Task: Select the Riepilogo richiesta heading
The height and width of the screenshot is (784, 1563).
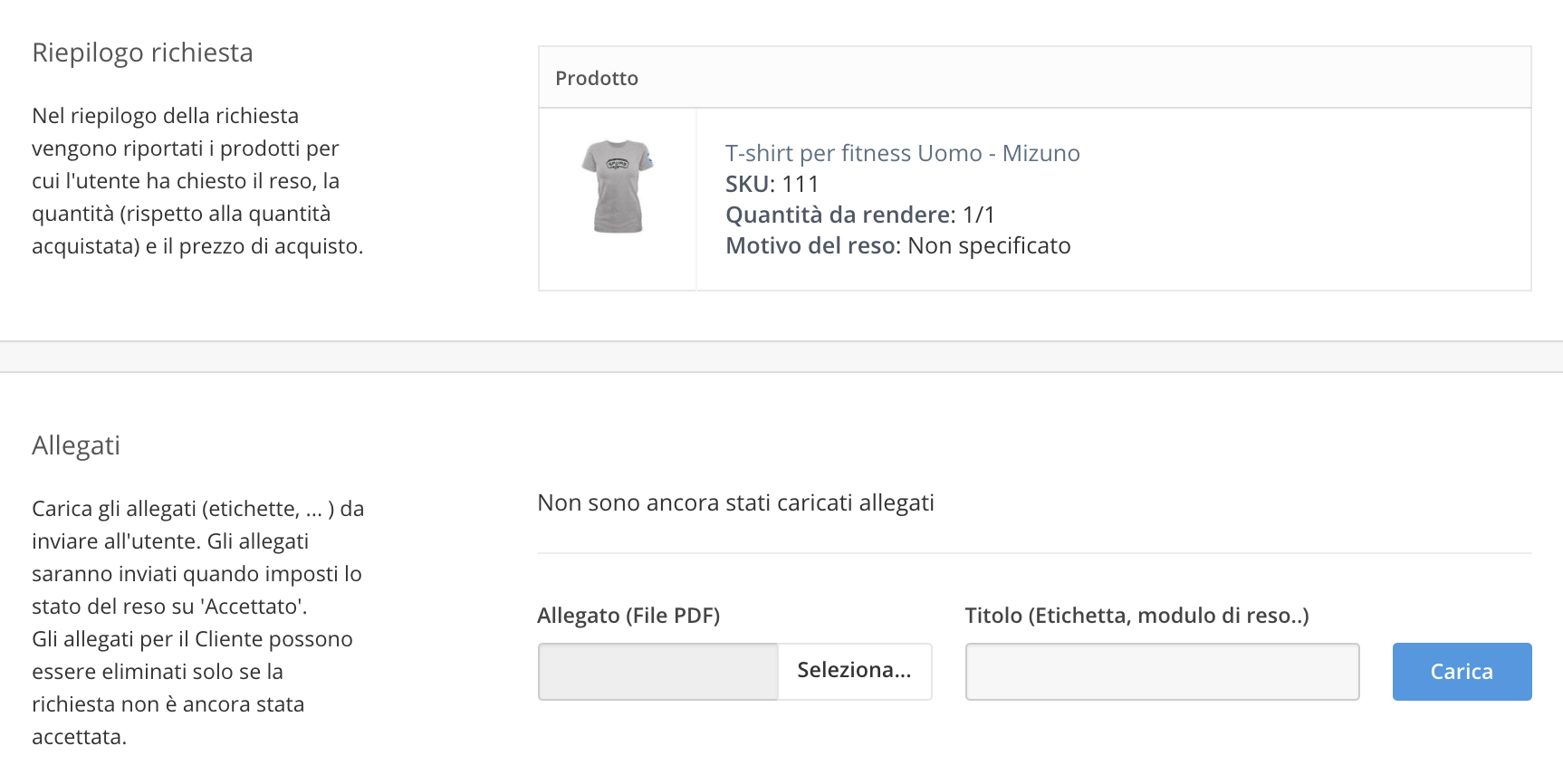Action: (142, 53)
